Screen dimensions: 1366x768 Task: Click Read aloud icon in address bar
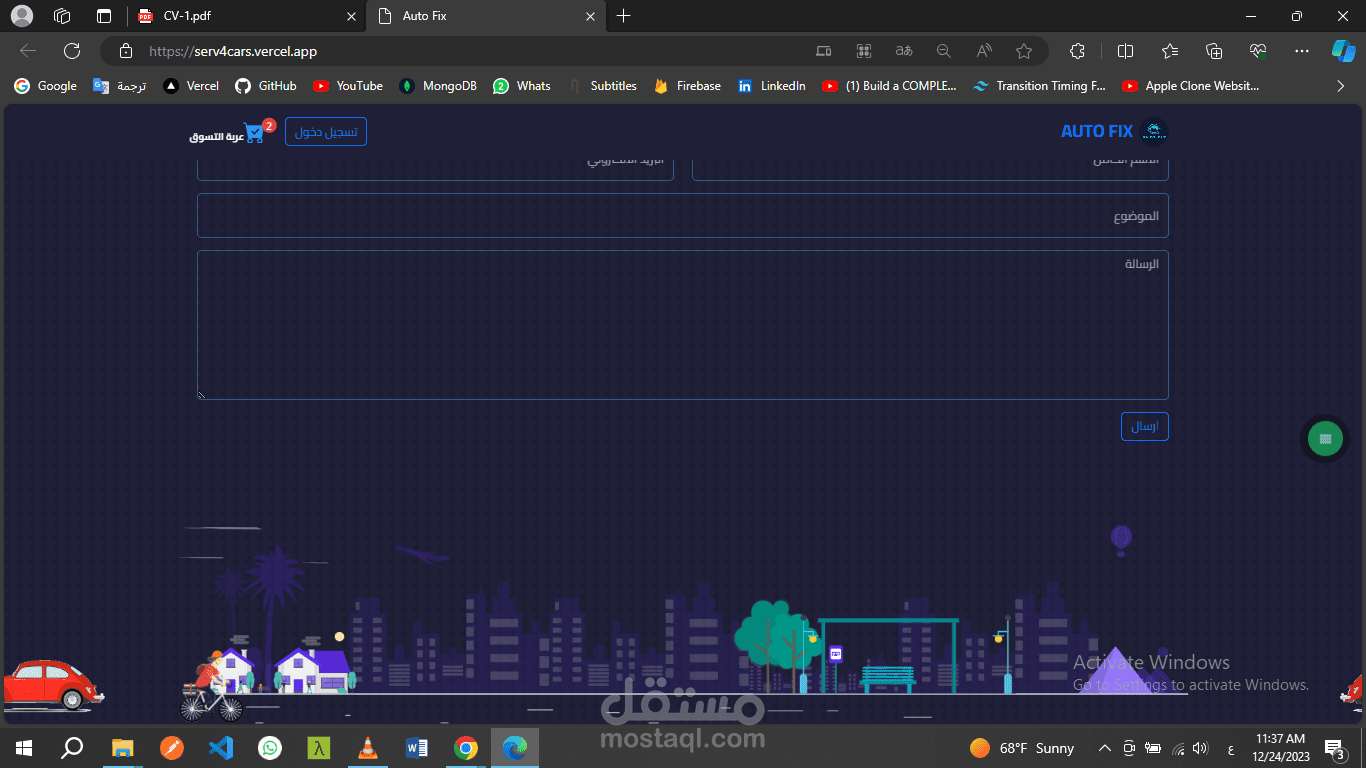click(984, 51)
